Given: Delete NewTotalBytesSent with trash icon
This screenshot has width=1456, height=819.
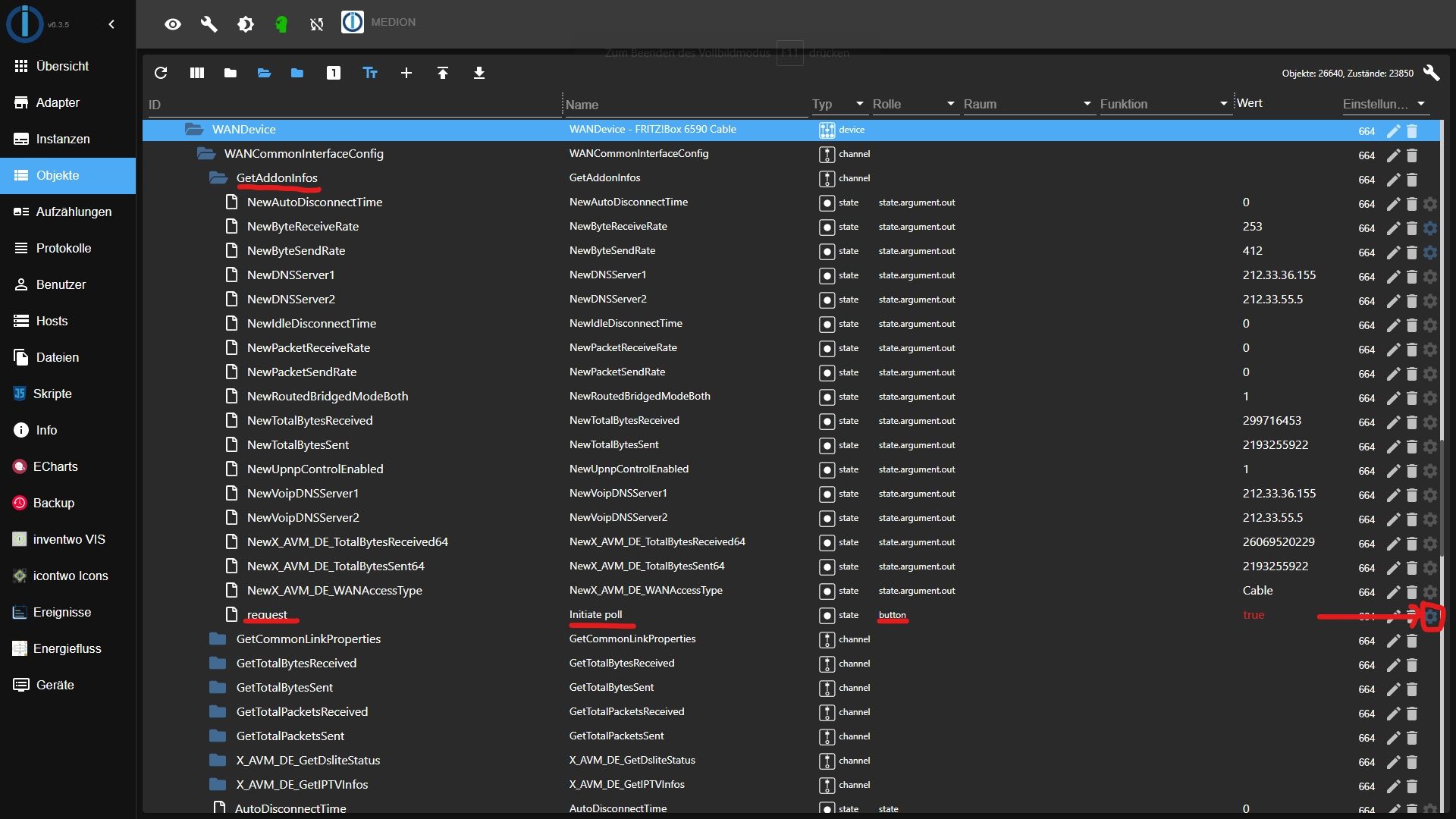Looking at the screenshot, I should 1412,447.
